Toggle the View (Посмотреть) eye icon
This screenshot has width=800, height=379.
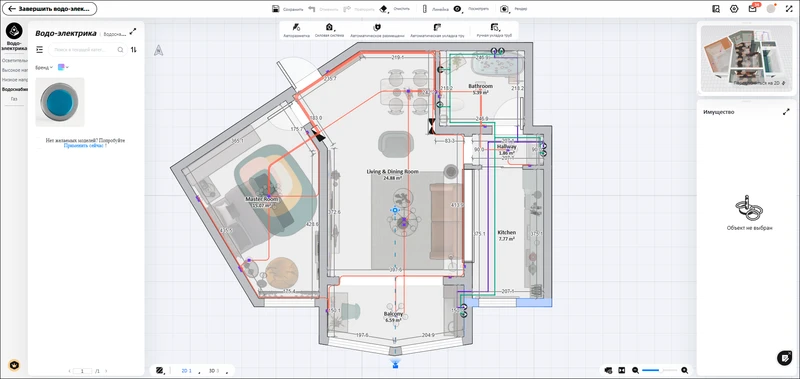tap(458, 9)
